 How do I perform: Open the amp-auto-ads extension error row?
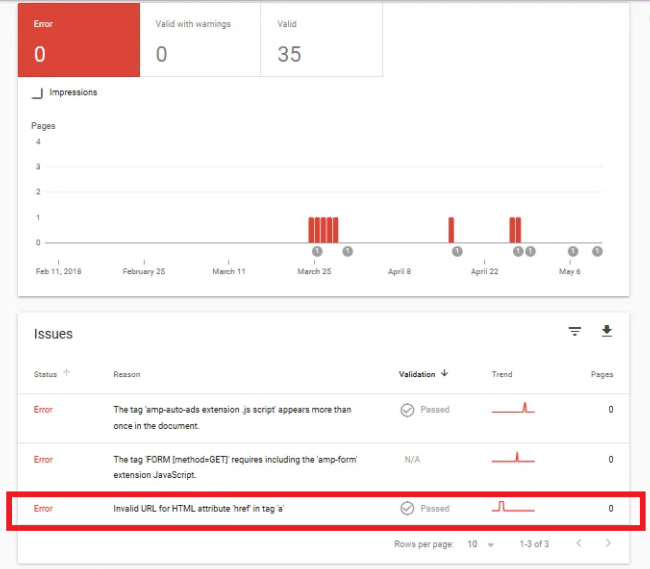click(x=323, y=418)
